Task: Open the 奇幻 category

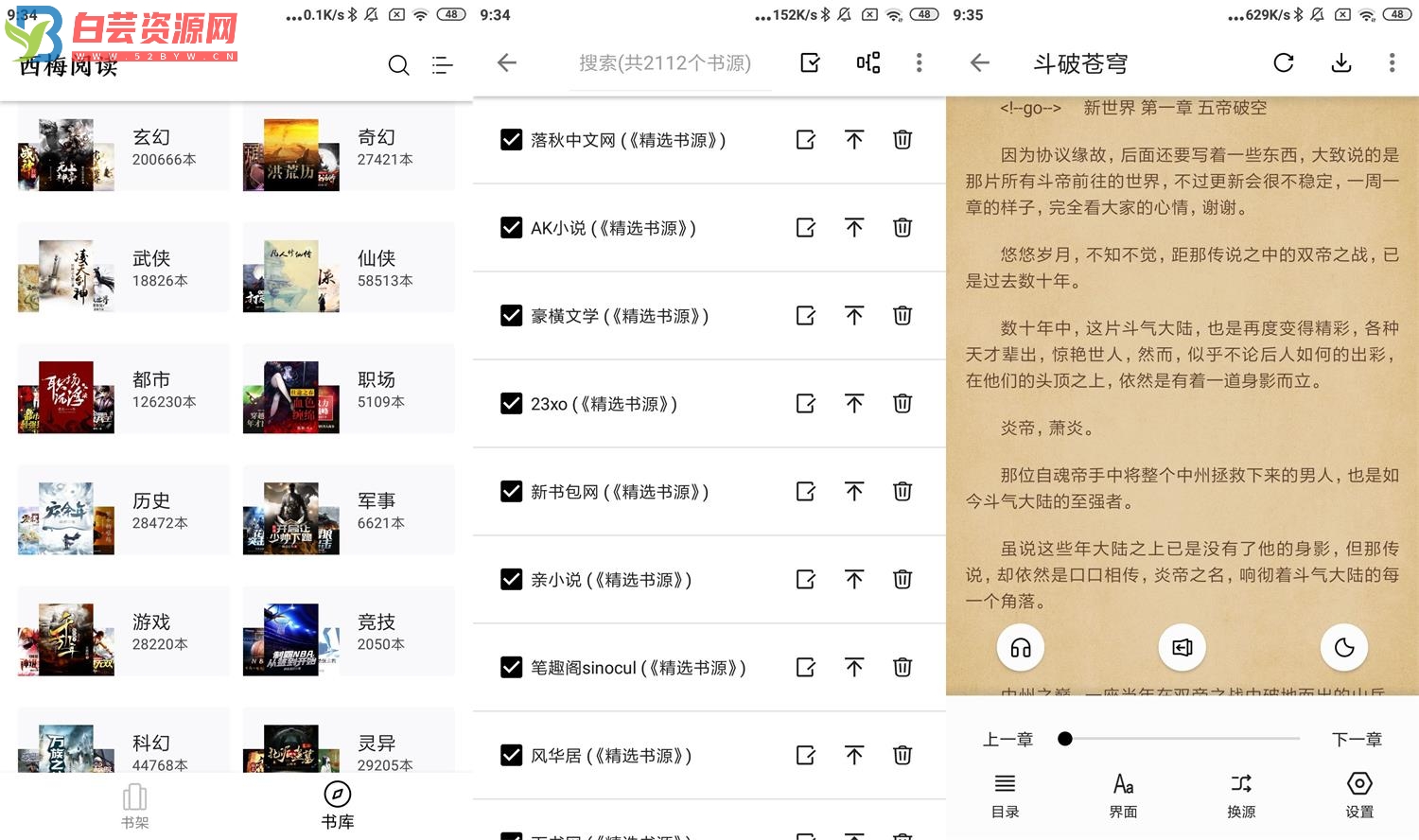Action: [x=349, y=149]
